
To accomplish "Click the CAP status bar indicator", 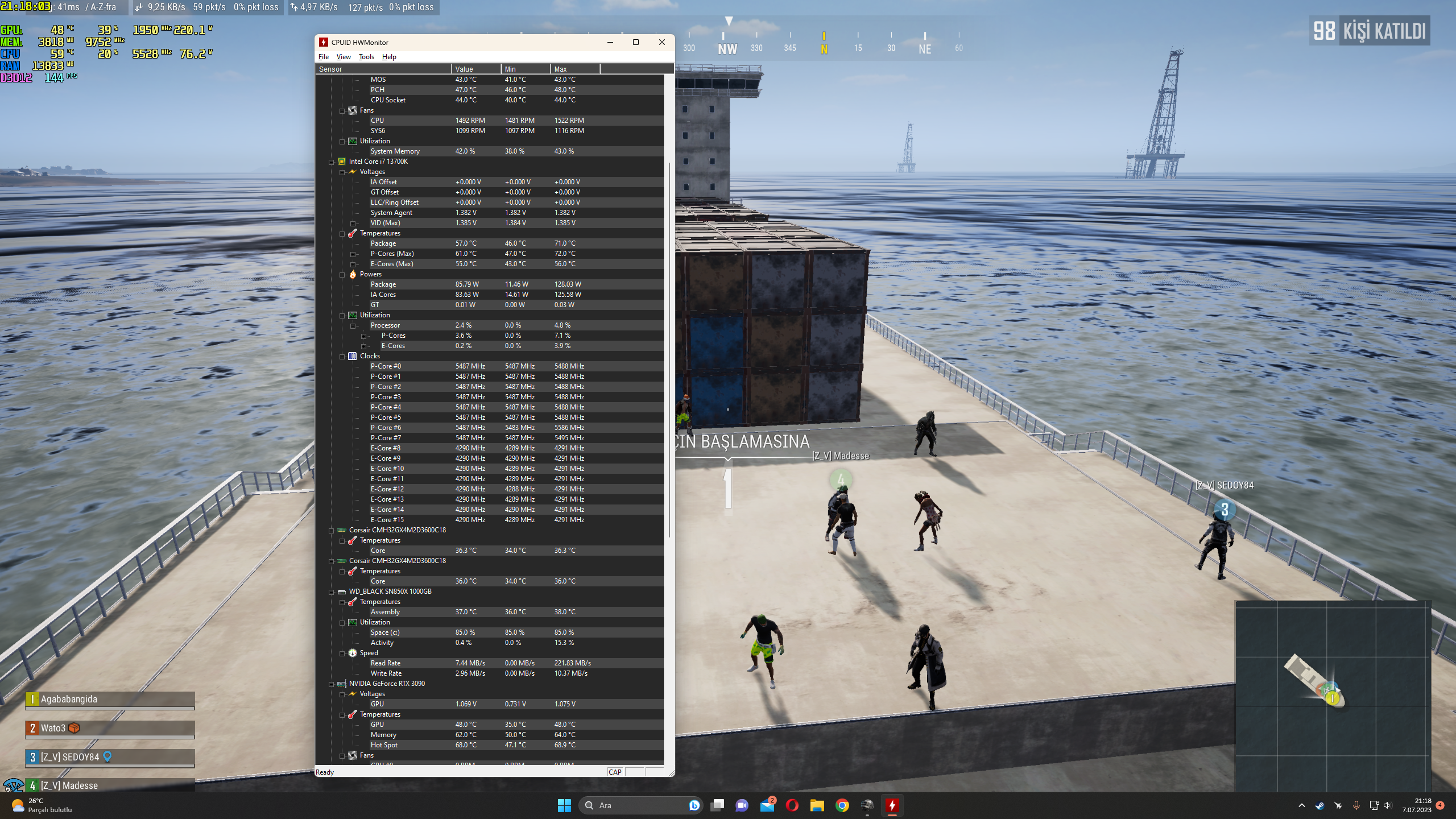I will [x=615, y=772].
